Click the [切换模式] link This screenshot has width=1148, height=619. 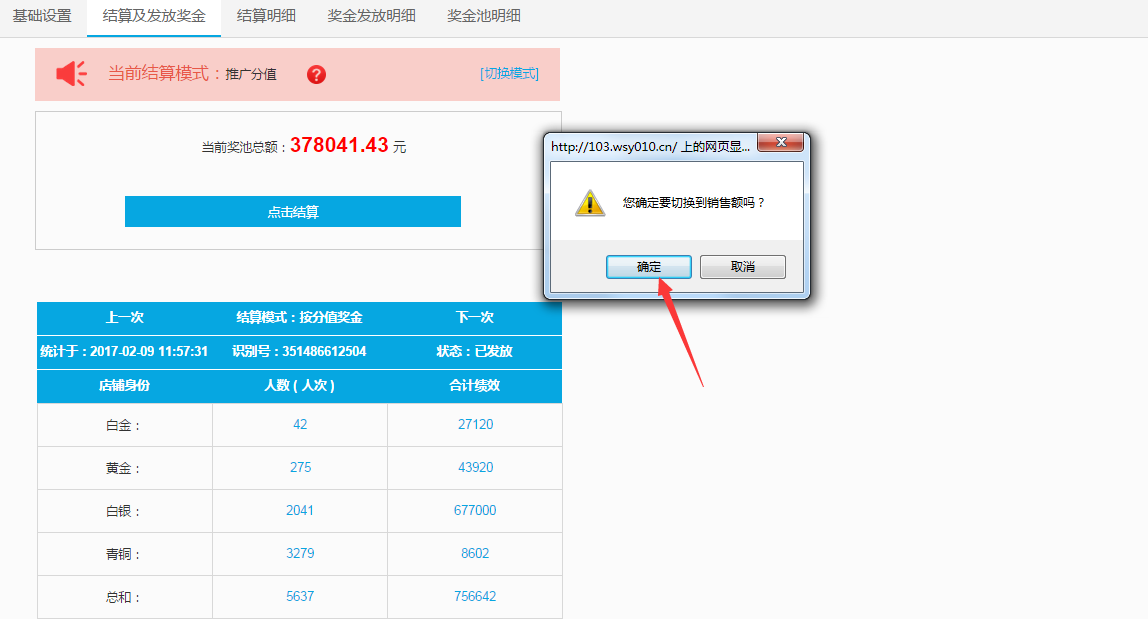pyautogui.click(x=509, y=73)
